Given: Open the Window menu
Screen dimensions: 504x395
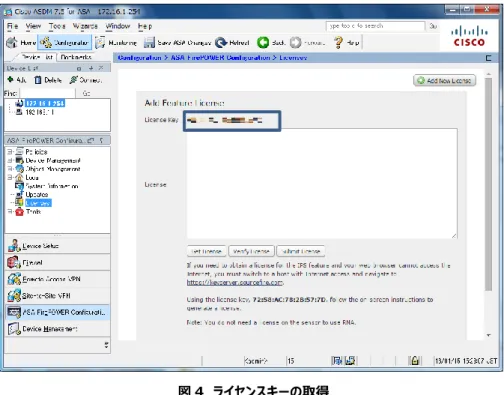Looking at the screenshot, I should tap(118, 26).
